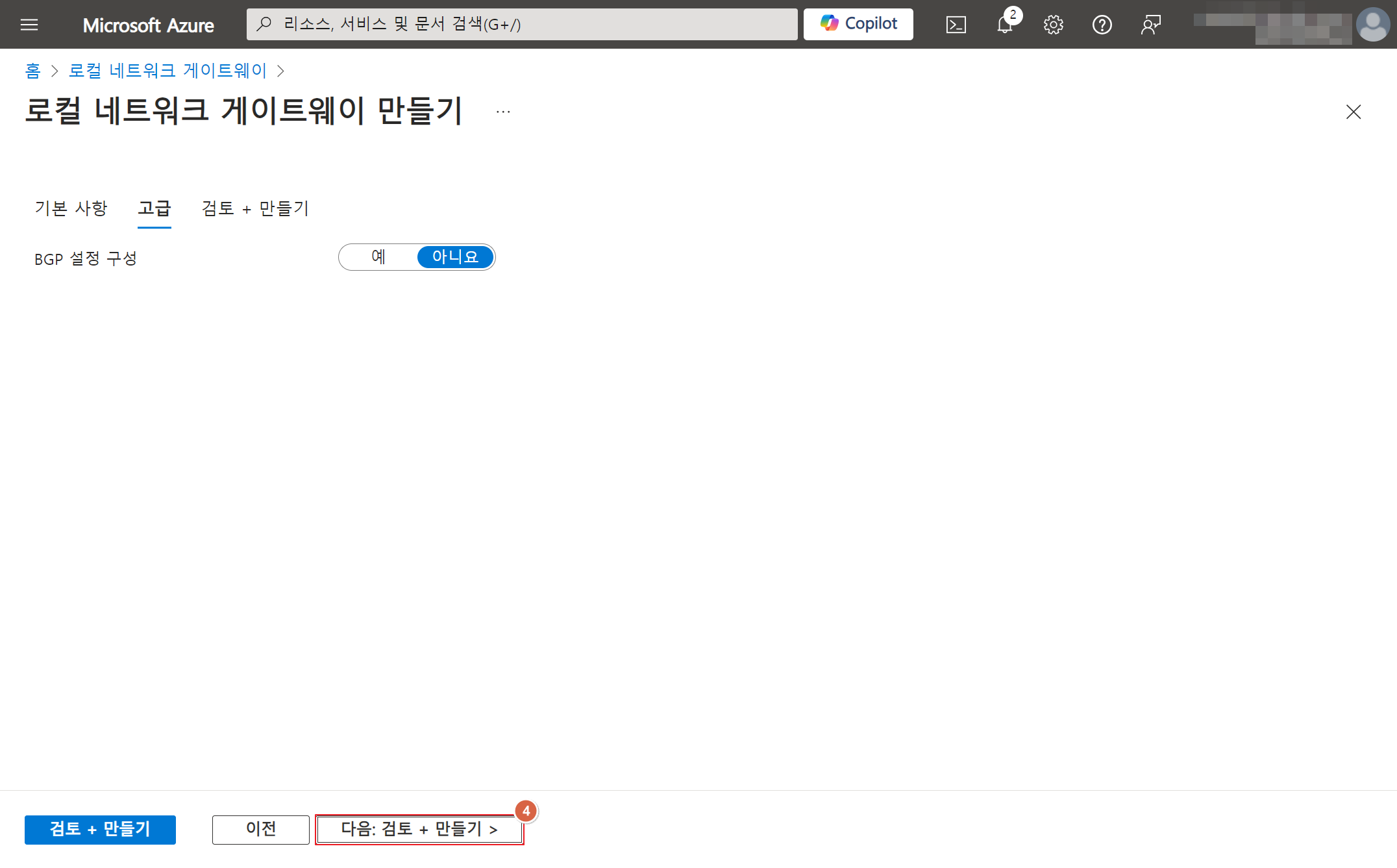Switch to the 검토 + 만들기 tab
Screen dimensions: 1397x868
click(255, 208)
